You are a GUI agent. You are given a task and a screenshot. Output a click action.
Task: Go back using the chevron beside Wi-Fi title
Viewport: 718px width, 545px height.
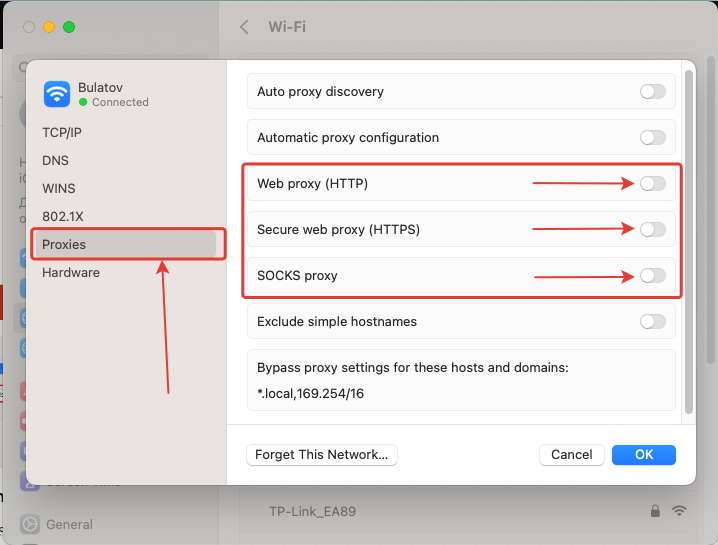(x=244, y=27)
